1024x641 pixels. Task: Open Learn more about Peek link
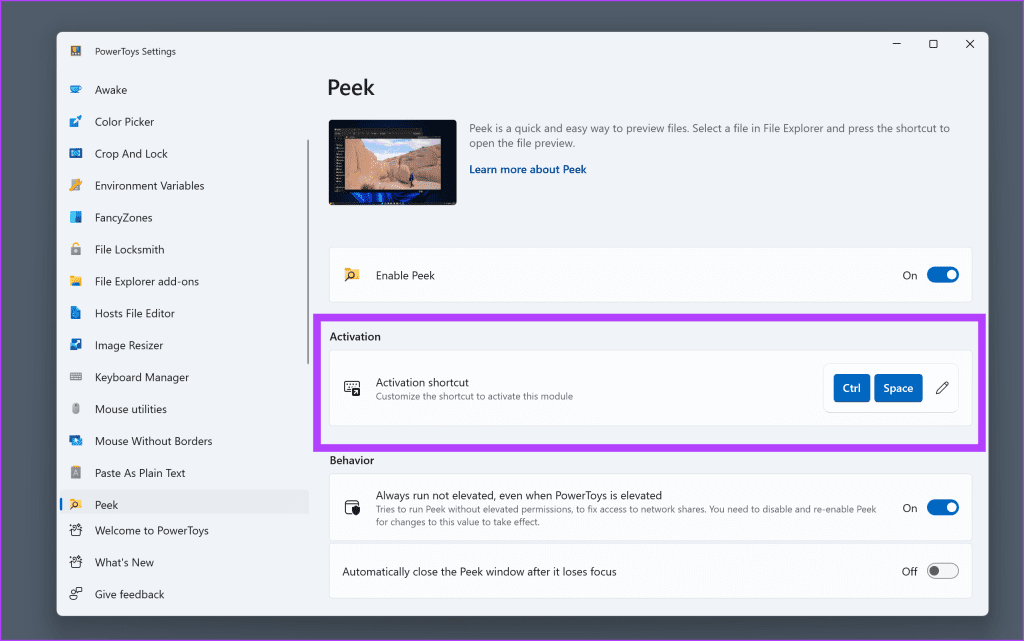[x=528, y=169]
